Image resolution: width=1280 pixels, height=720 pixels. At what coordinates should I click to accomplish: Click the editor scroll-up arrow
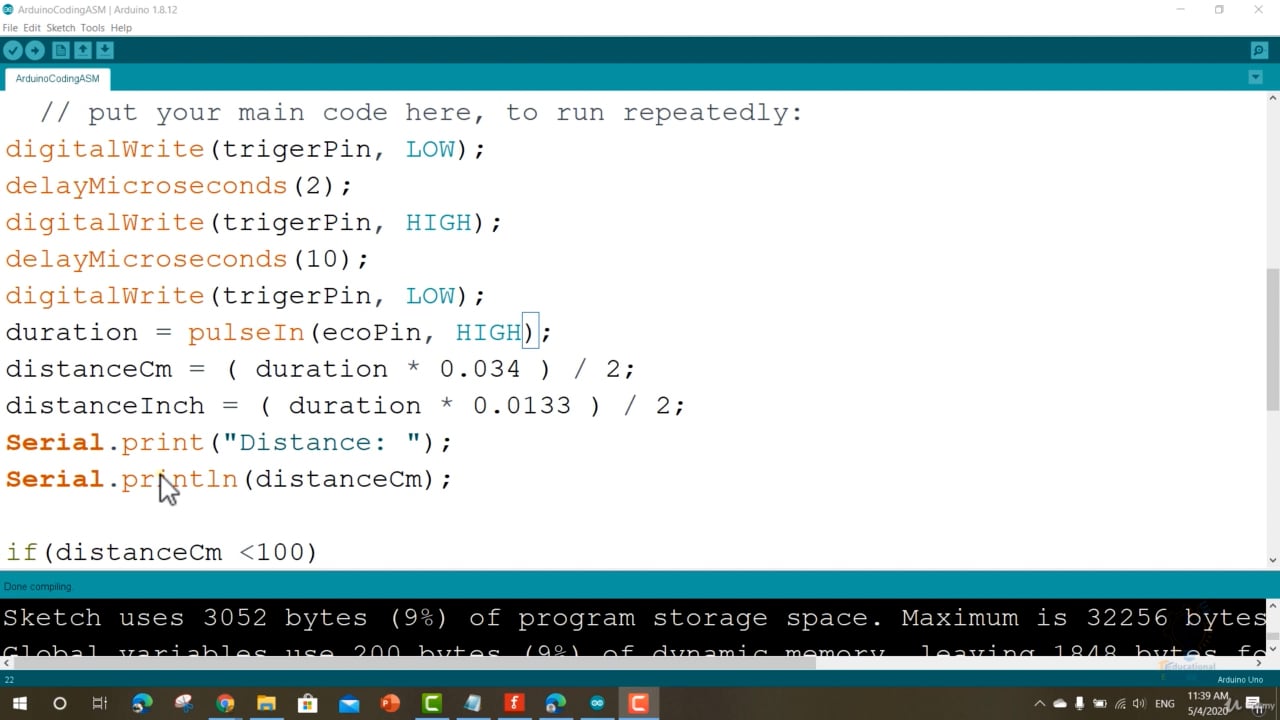point(1273,98)
